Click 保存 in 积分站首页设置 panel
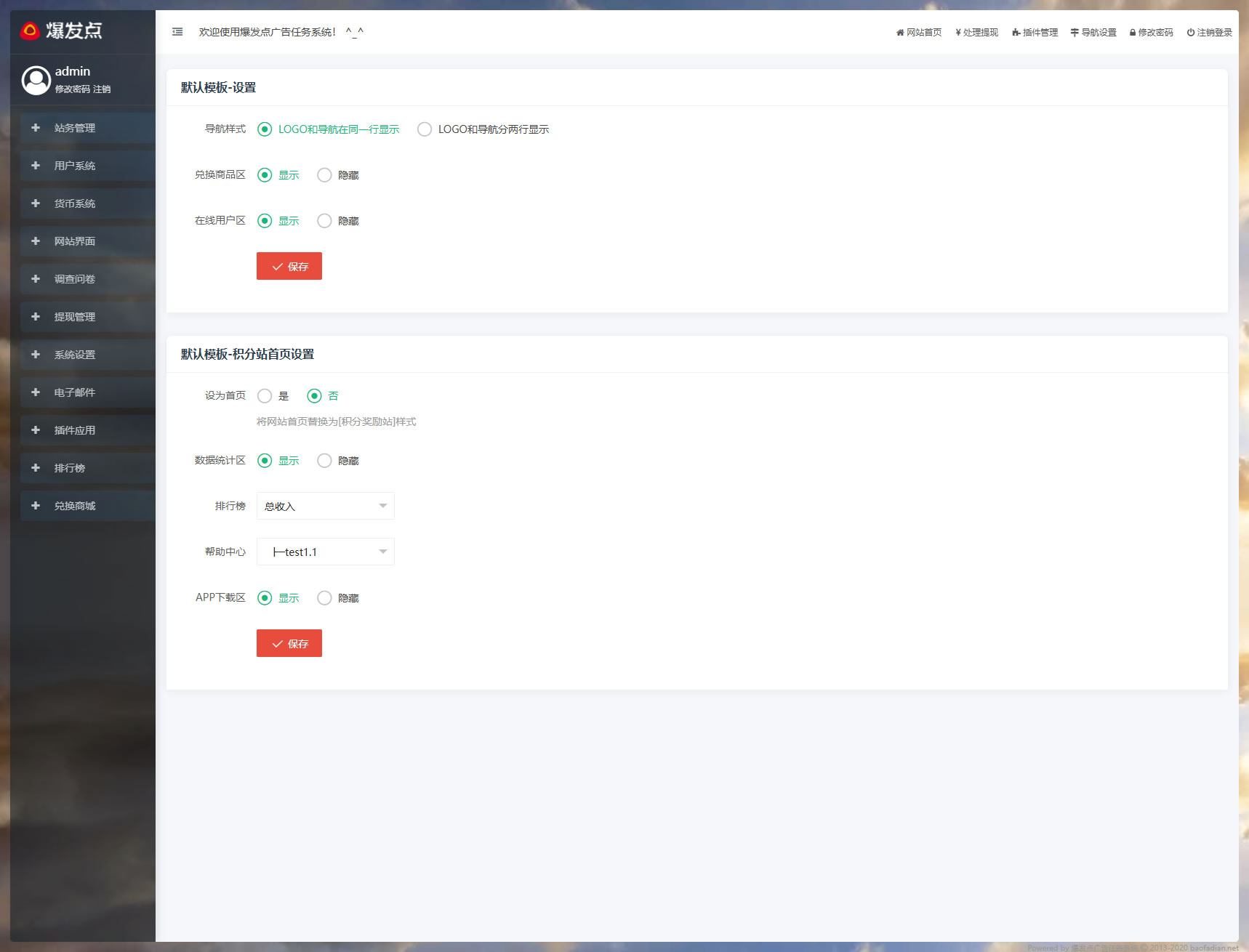The width and height of the screenshot is (1249, 952). 289,644
